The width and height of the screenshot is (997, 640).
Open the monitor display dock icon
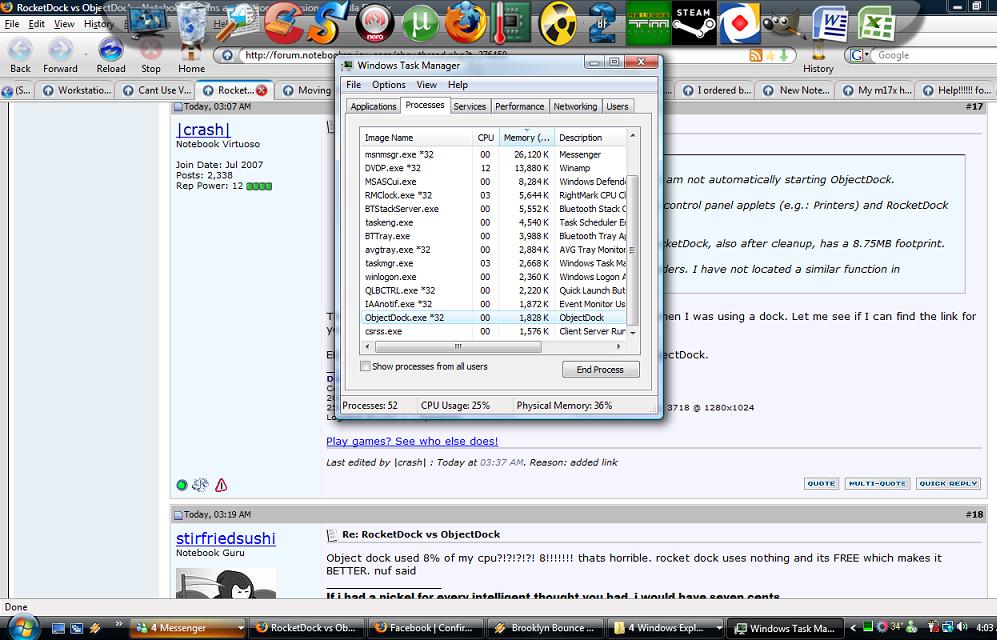tap(148, 22)
